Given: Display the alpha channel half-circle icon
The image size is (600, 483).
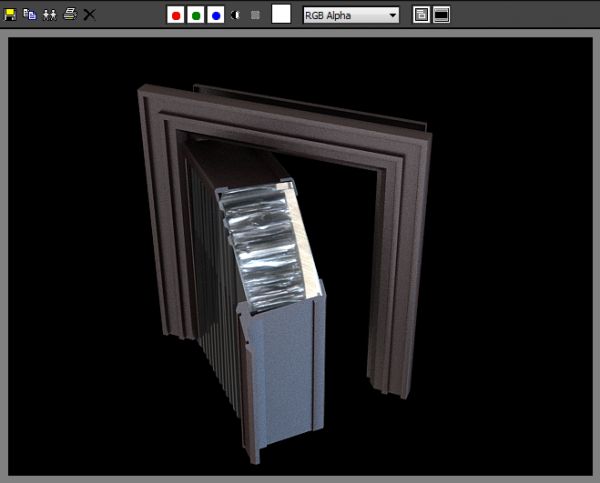Looking at the screenshot, I should point(236,15).
